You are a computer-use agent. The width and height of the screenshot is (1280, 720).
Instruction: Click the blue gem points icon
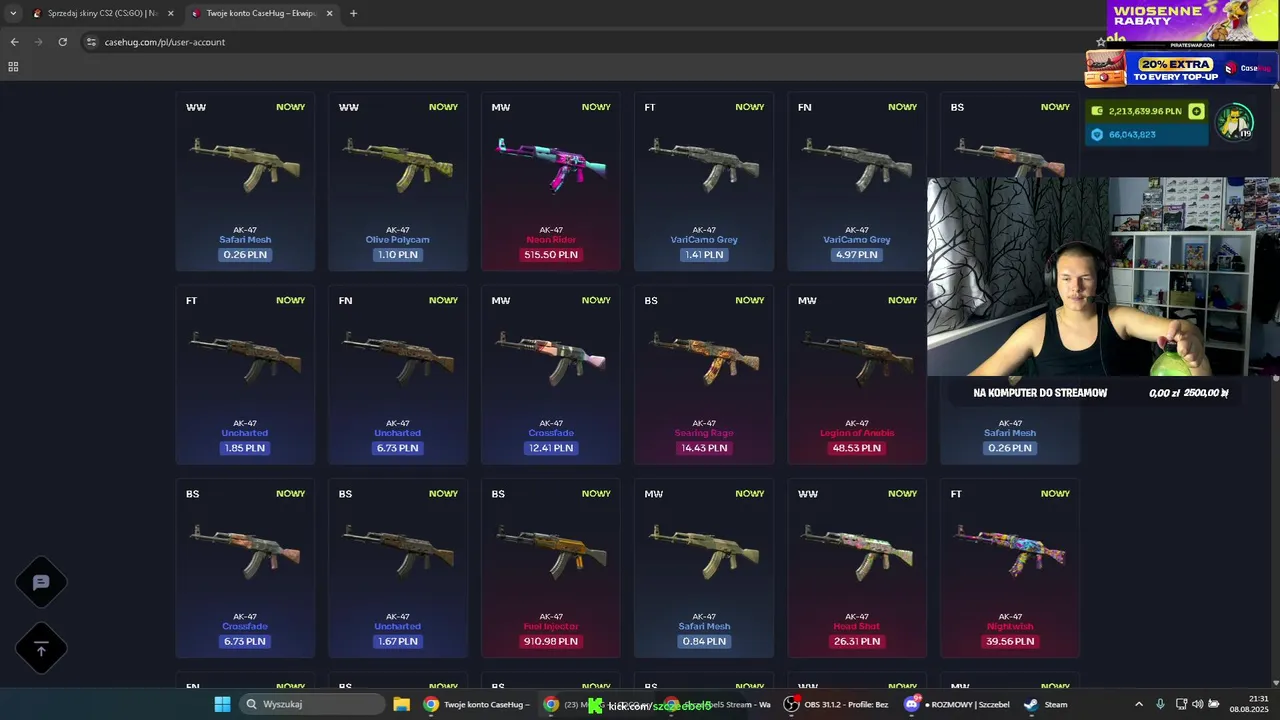(x=1097, y=134)
